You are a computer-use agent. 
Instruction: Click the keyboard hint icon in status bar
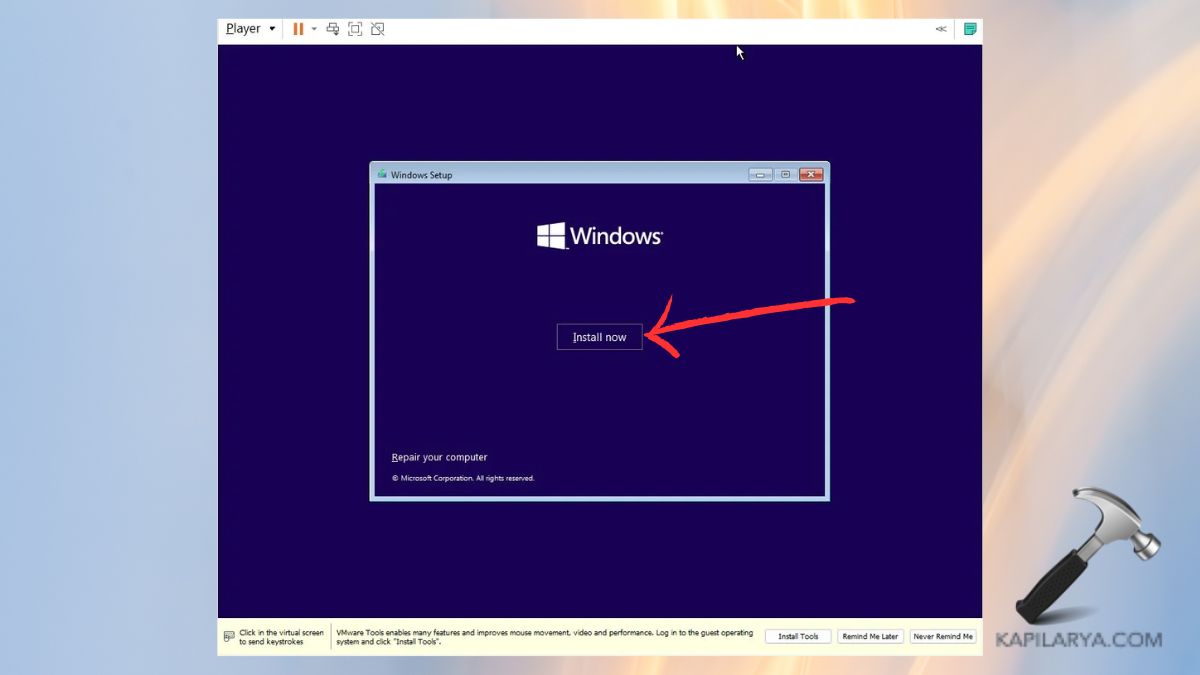pos(229,636)
